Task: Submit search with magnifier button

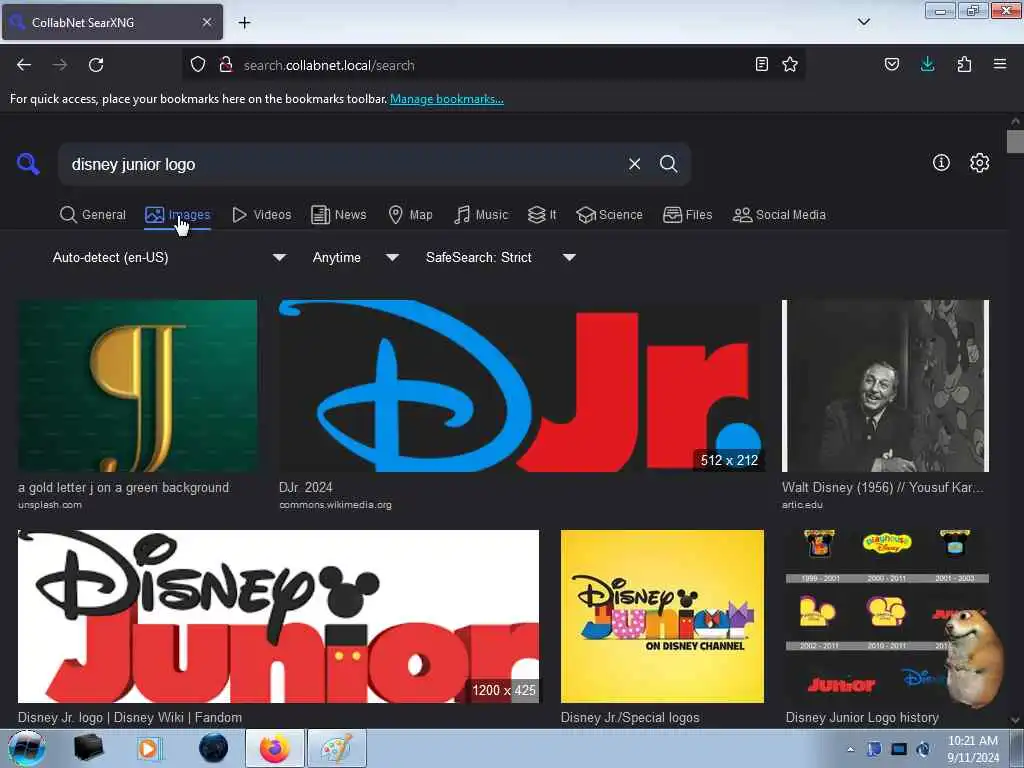Action: click(668, 164)
